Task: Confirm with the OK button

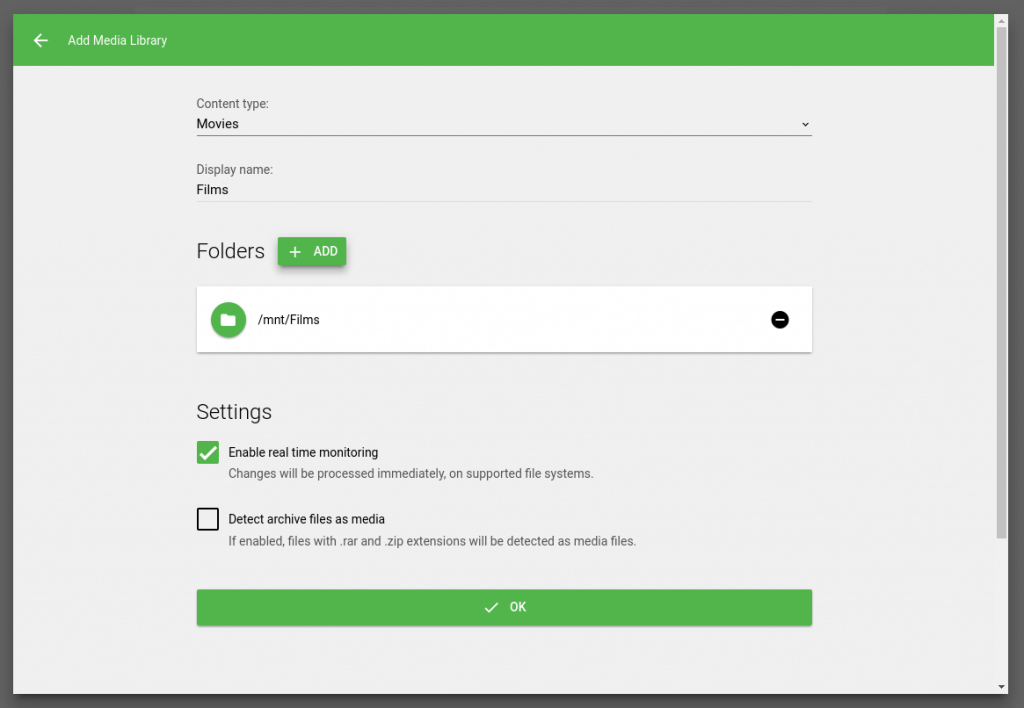Action: click(x=504, y=607)
